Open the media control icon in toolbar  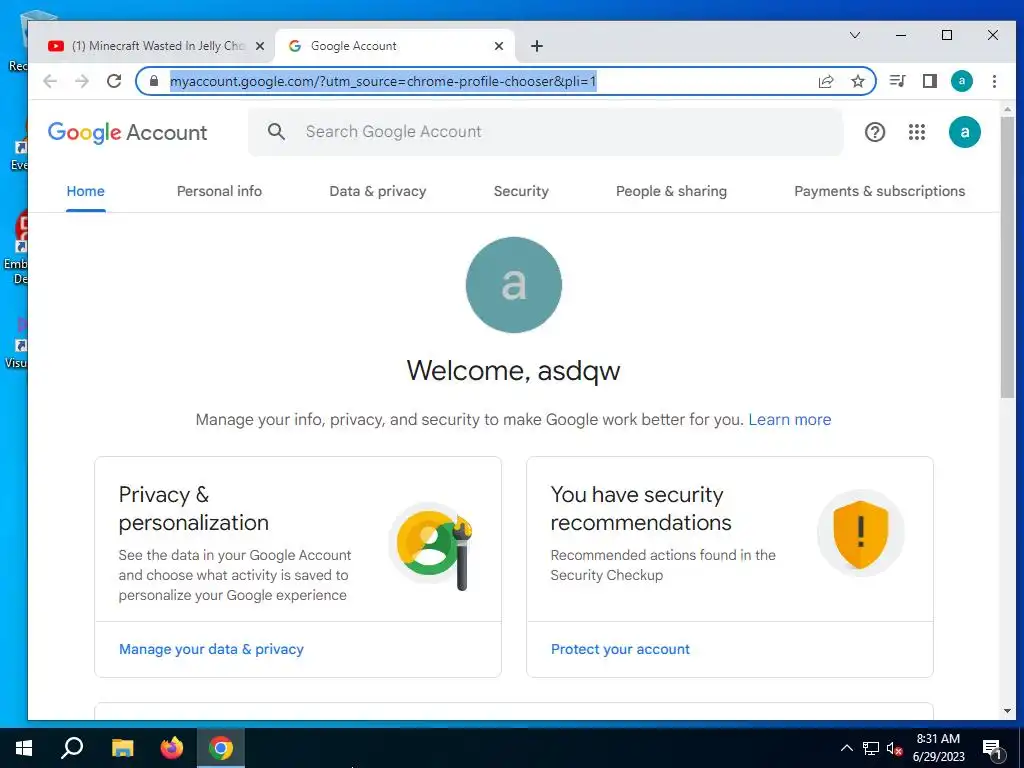pyautogui.click(x=898, y=81)
